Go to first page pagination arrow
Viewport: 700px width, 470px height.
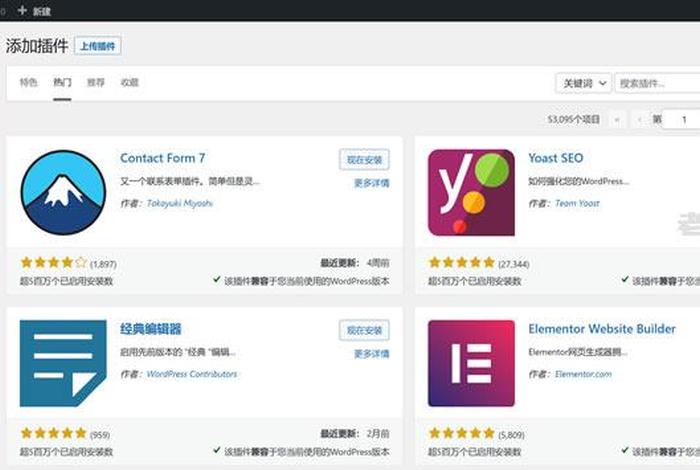[617, 120]
